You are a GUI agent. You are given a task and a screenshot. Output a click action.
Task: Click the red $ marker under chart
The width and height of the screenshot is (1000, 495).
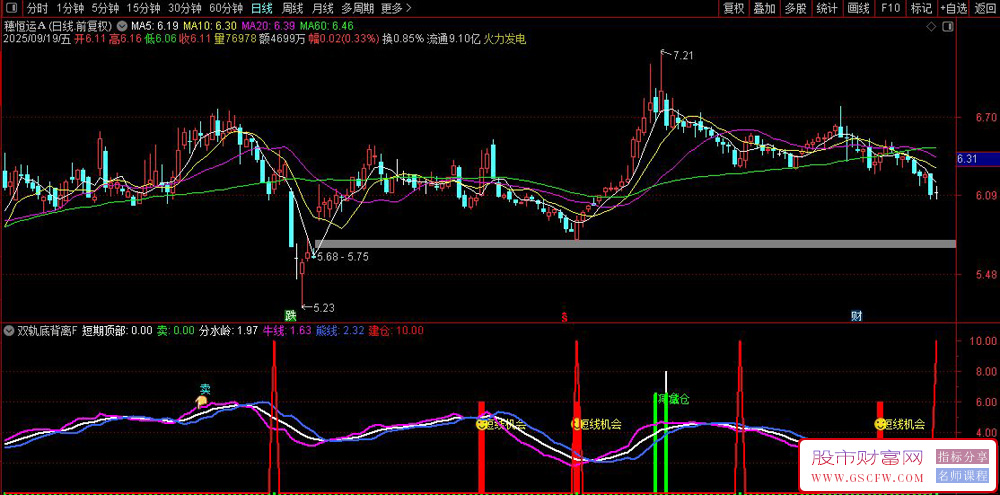point(564,316)
